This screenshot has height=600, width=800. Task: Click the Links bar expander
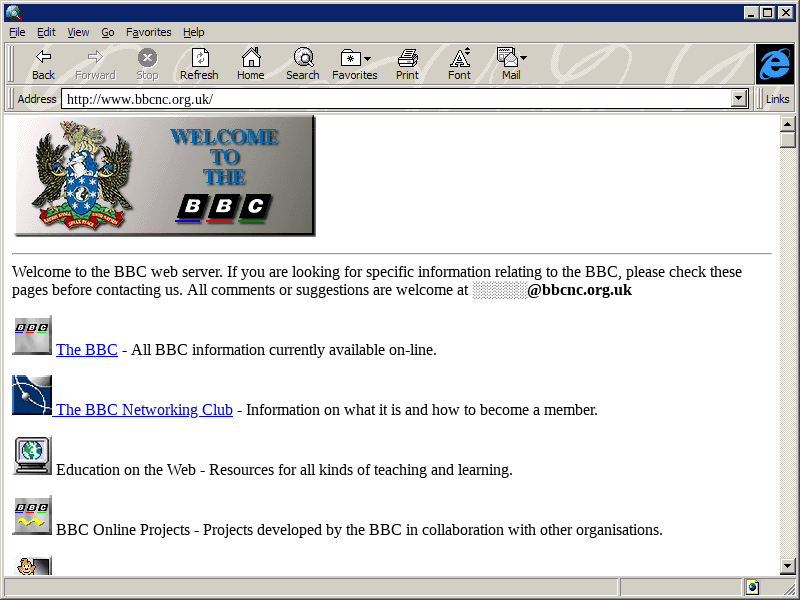click(x=777, y=99)
